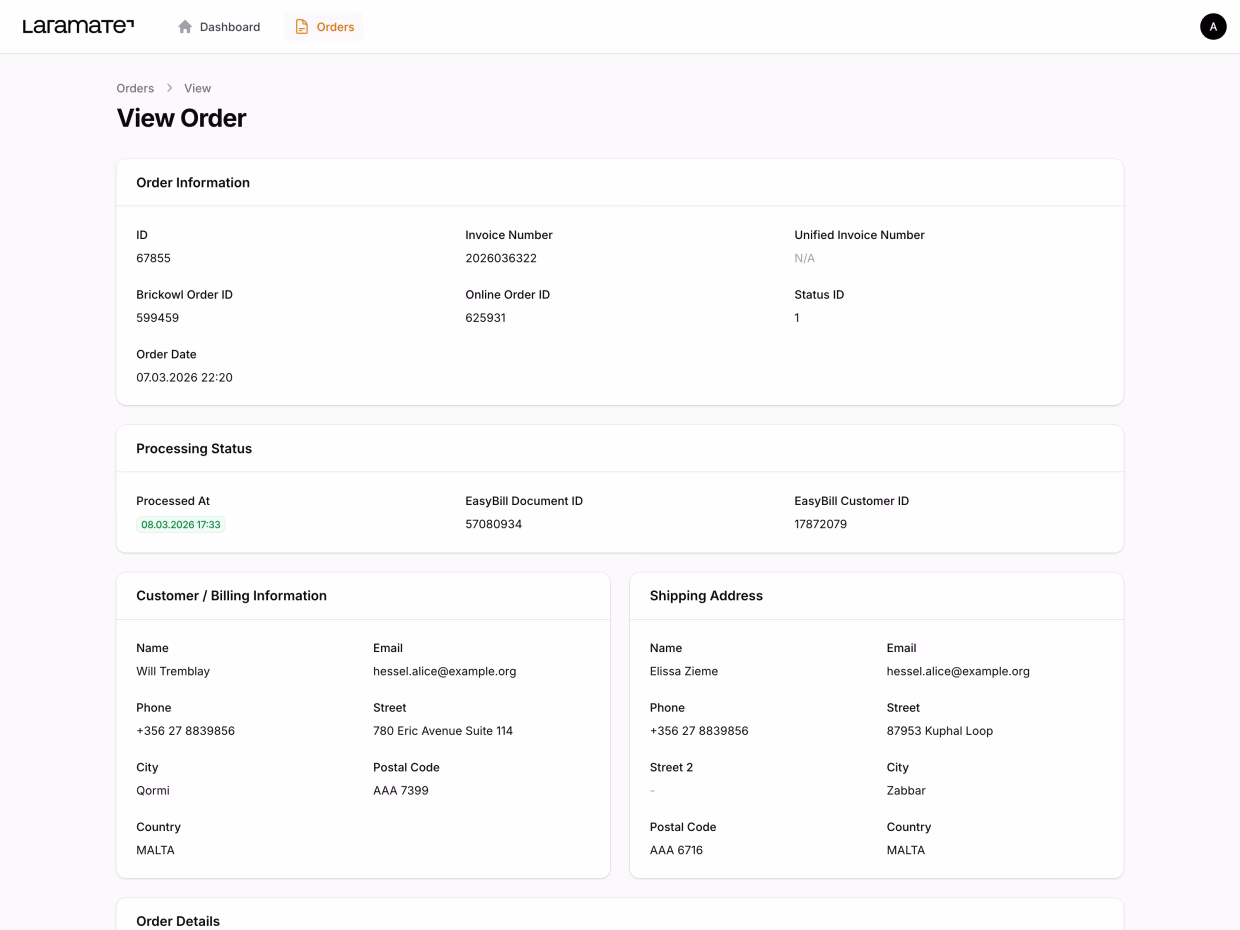This screenshot has height=930, width=1240.
Task: Click the View Order page heading
Action: click(181, 118)
